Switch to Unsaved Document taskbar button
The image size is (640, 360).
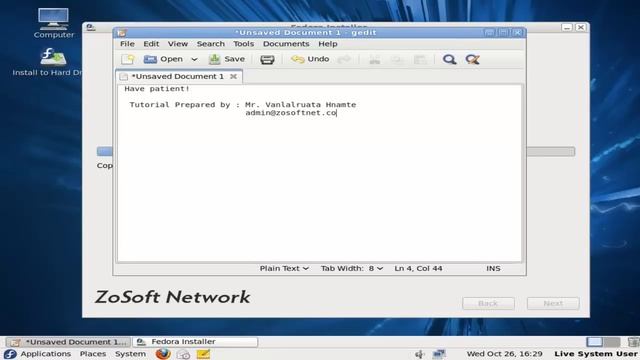click(x=69, y=342)
